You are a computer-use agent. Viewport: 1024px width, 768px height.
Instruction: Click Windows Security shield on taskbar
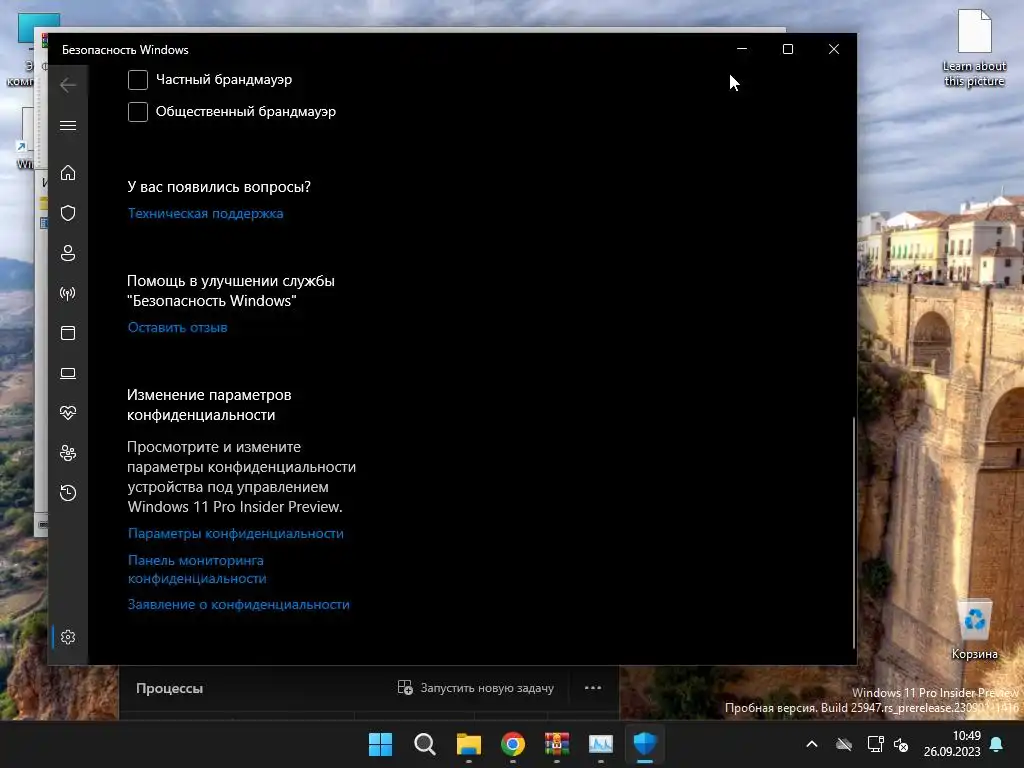(x=645, y=744)
